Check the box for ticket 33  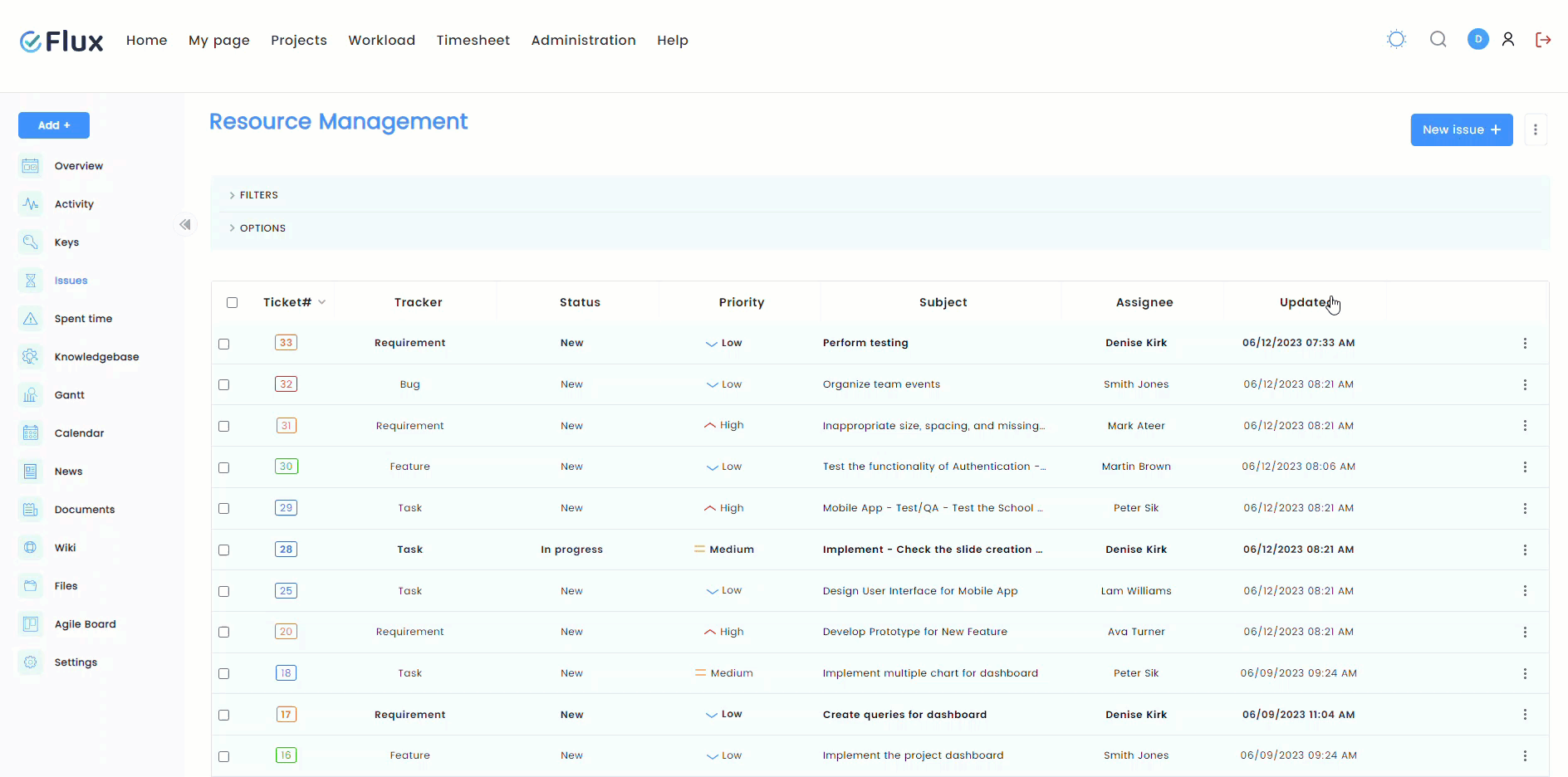coord(224,344)
